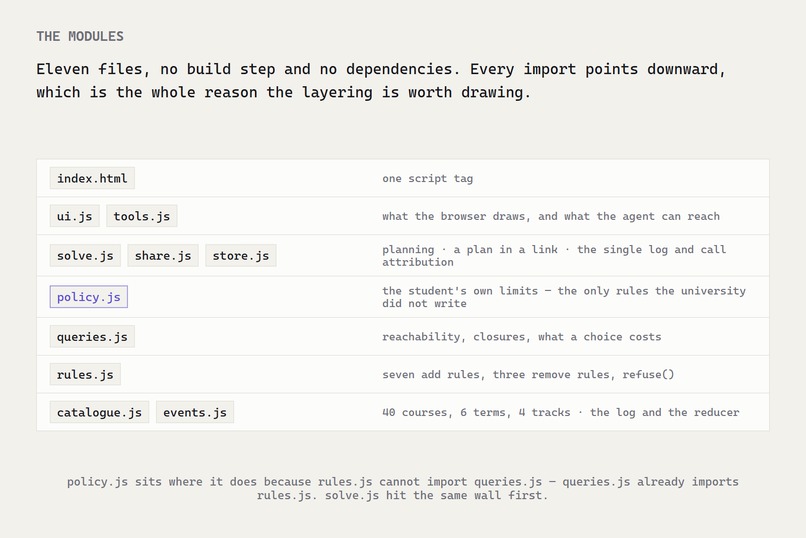Open the rules.js module chip
Screen dimensions: 806x538
[x=85, y=375]
